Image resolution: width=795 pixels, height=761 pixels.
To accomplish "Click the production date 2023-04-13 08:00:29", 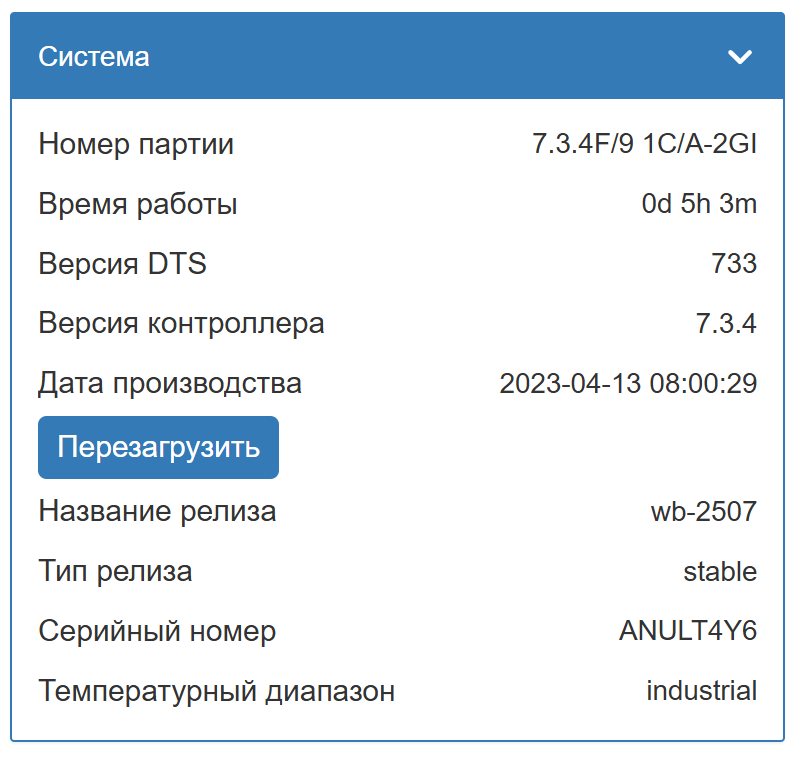I will 628,383.
